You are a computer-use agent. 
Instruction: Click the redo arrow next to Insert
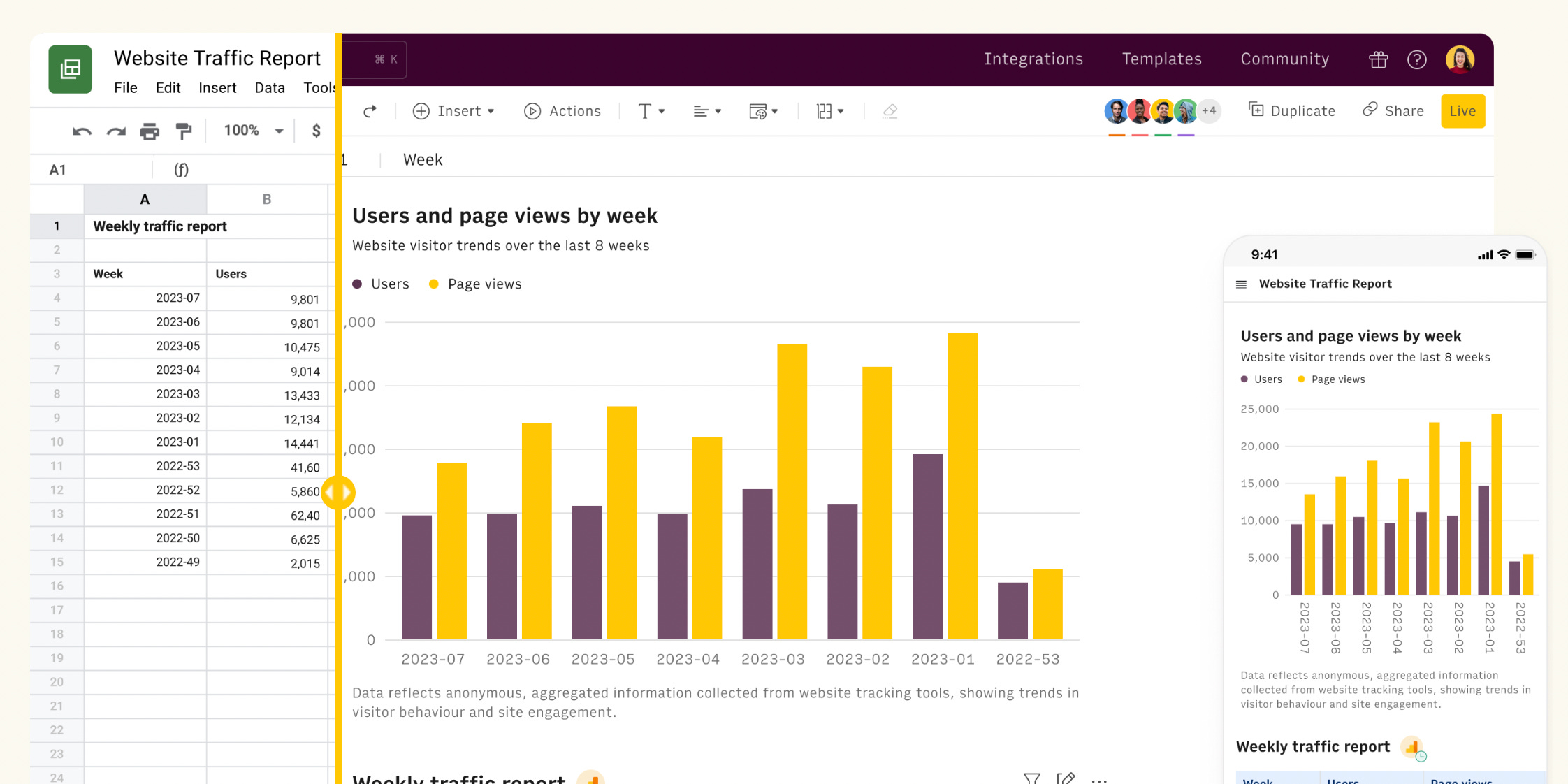pos(370,111)
